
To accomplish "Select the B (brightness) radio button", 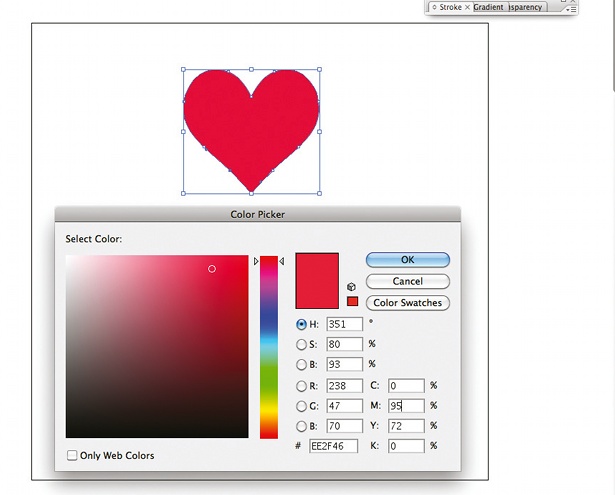I will coord(301,364).
